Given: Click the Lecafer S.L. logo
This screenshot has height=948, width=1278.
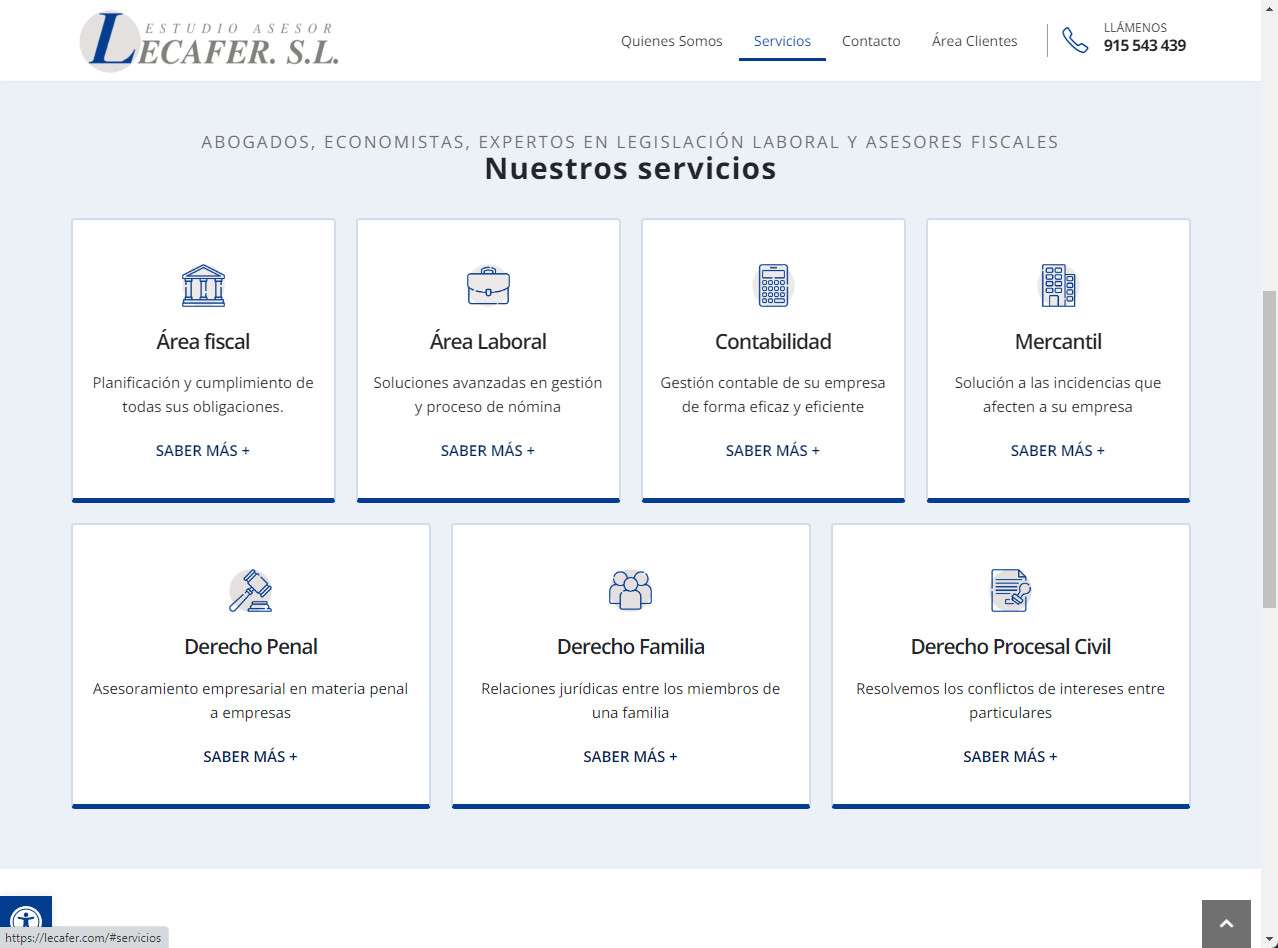Looking at the screenshot, I should (x=210, y=42).
